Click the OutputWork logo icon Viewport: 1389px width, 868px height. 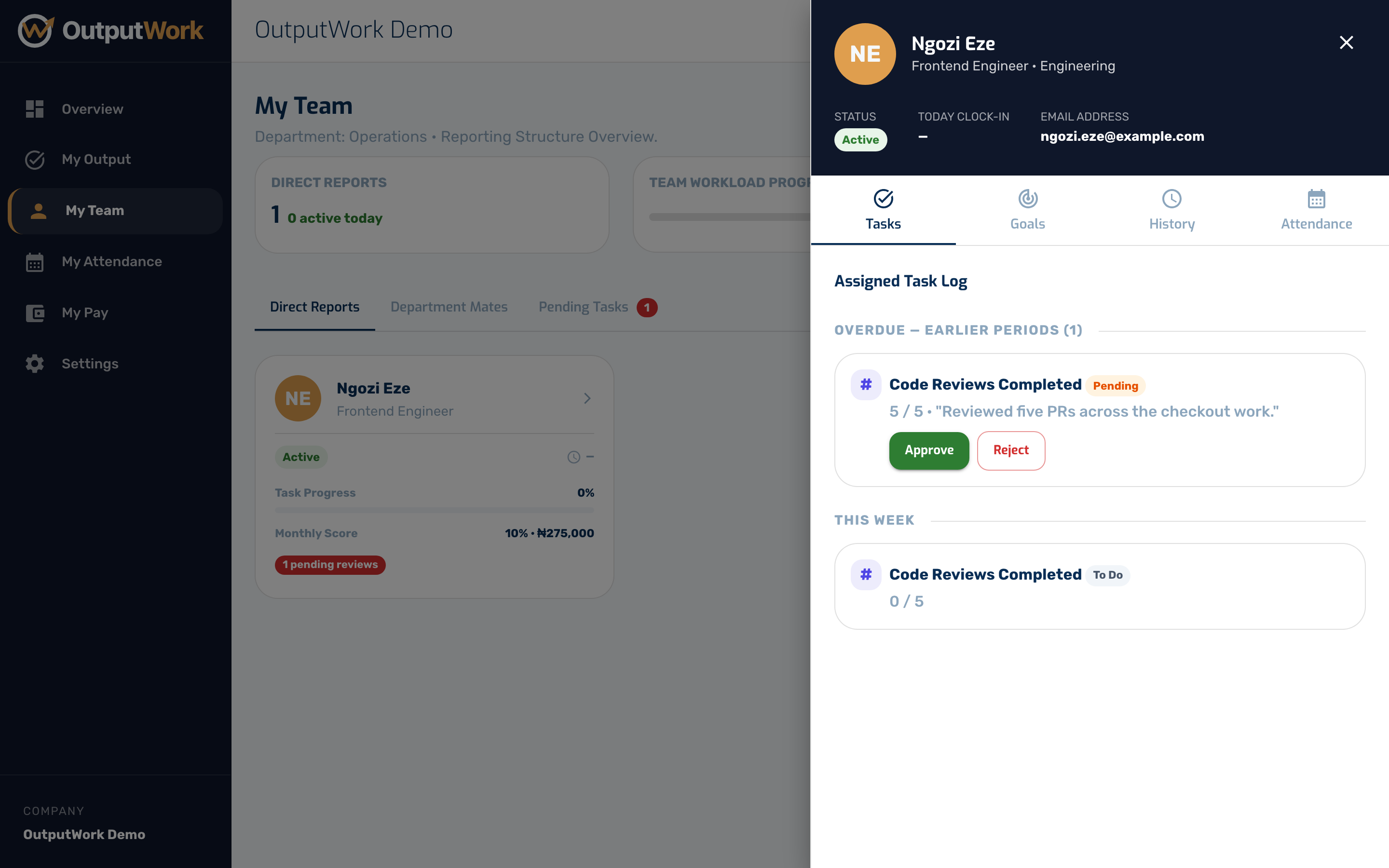[36, 30]
